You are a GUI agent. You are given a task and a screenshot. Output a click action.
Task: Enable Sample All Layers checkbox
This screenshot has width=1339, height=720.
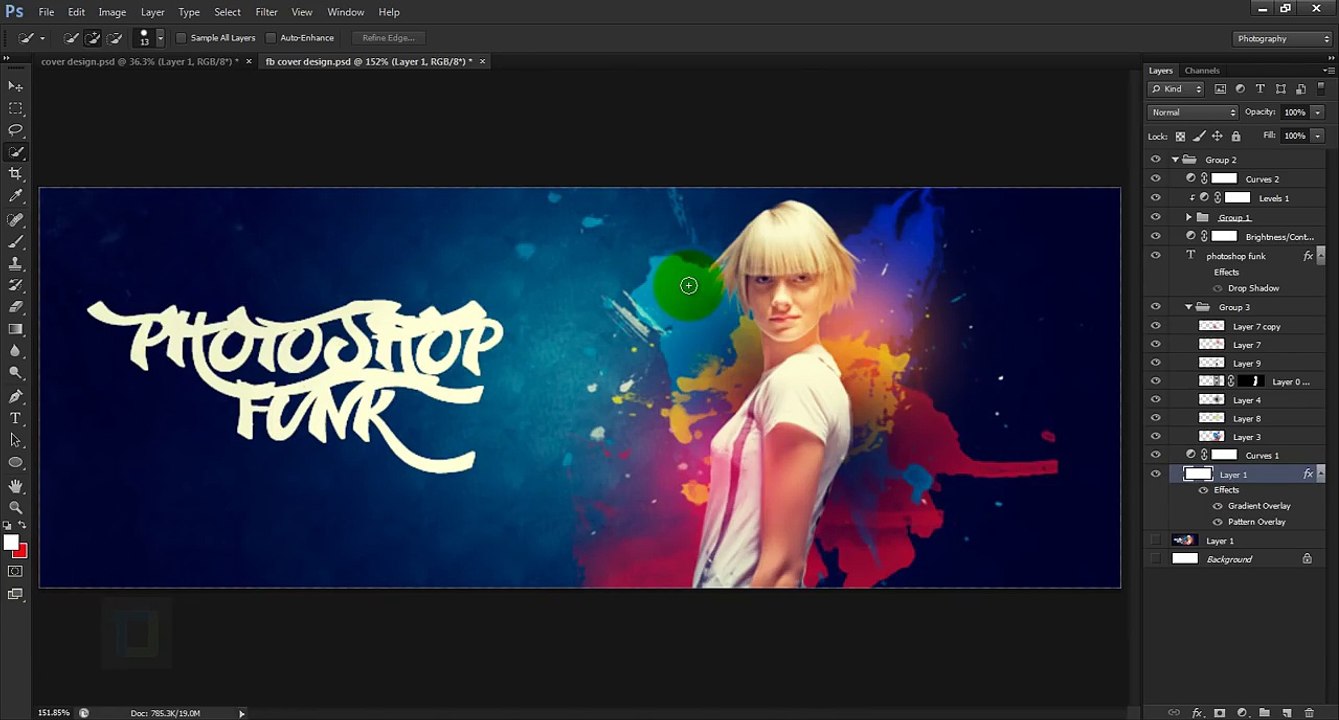(181, 38)
